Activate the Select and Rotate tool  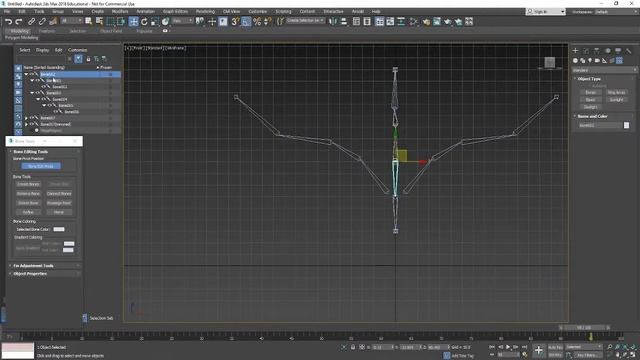(x=144, y=21)
